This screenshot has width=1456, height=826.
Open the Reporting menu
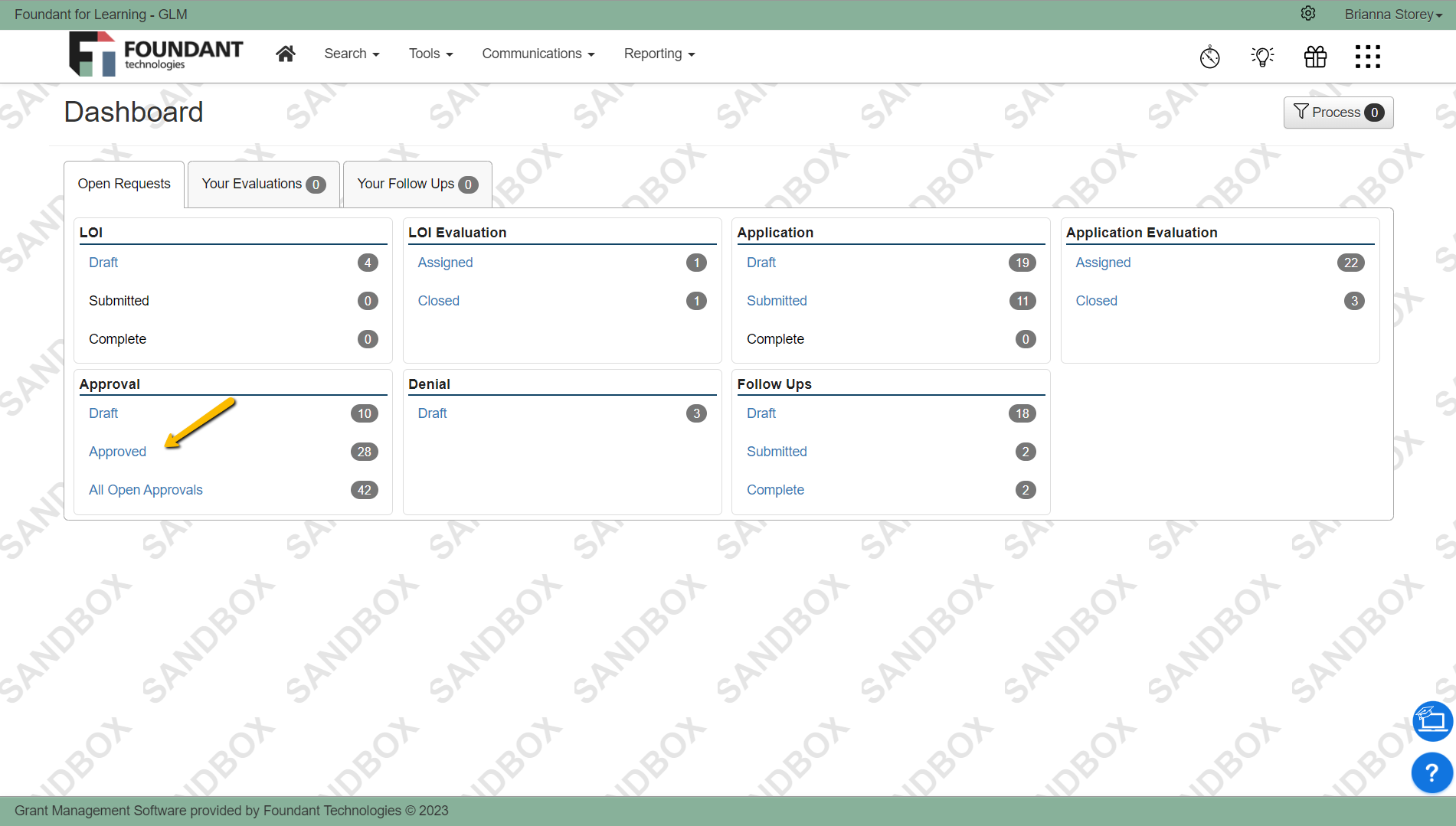[x=658, y=54]
